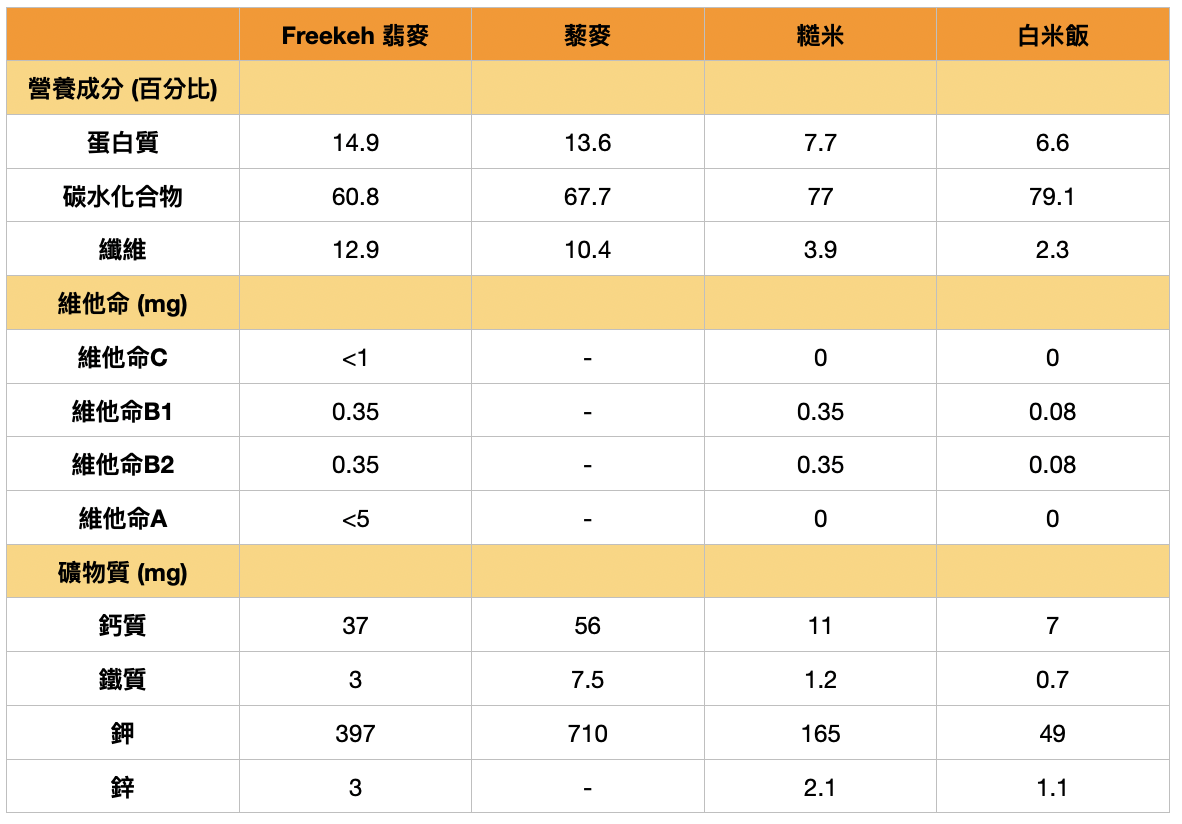1182x824 pixels.
Task: Click the 營養成分 (百分比) section row
Action: coord(123,89)
